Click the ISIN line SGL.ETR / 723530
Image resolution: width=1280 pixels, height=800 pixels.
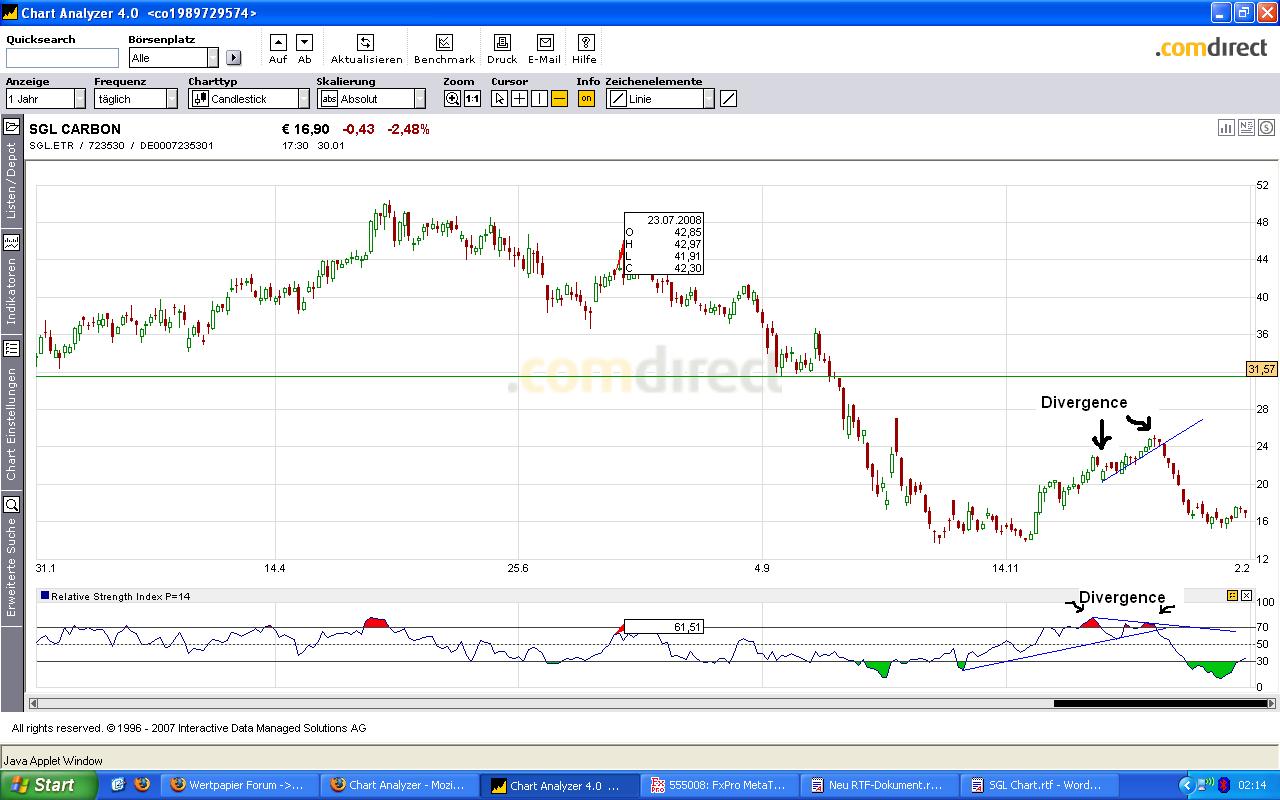point(121,146)
